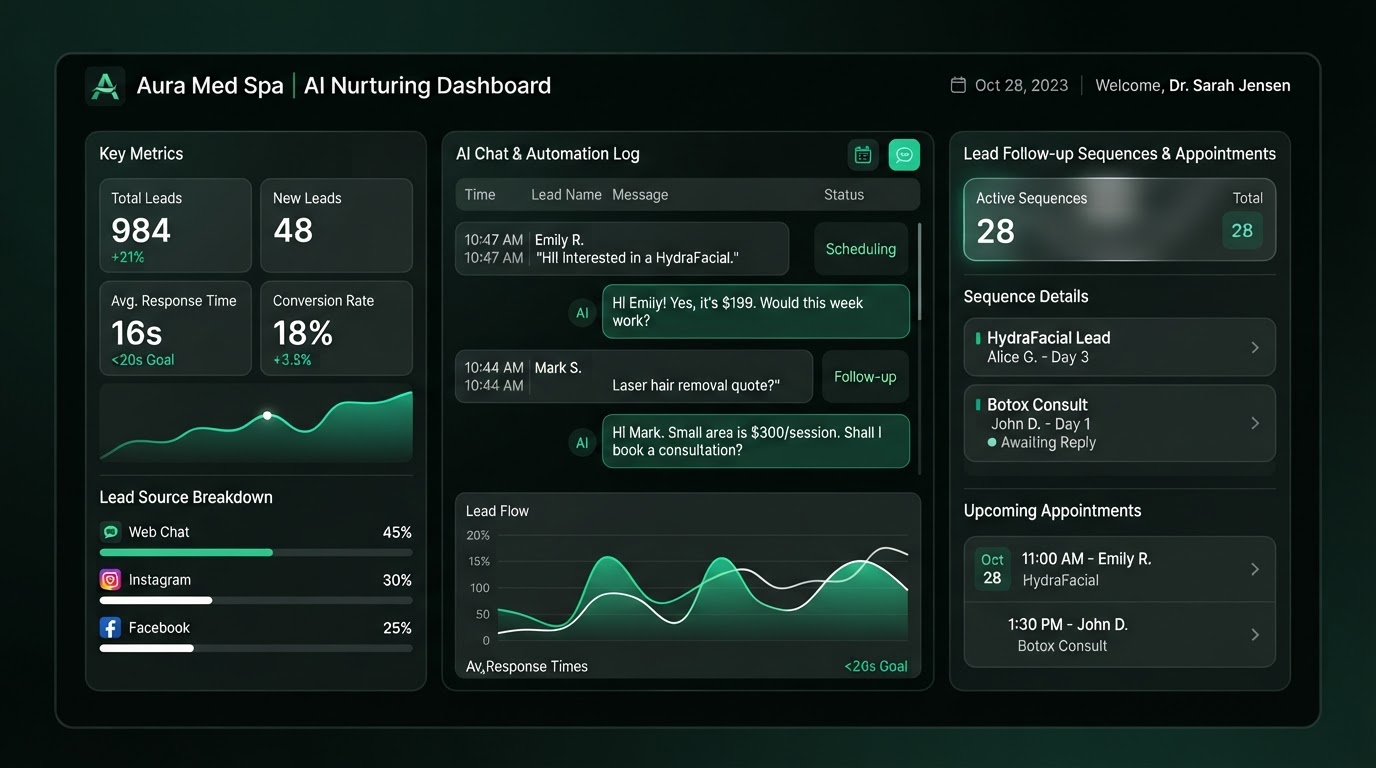Select Emily R.'s HydraFacial message row

click(x=622, y=249)
